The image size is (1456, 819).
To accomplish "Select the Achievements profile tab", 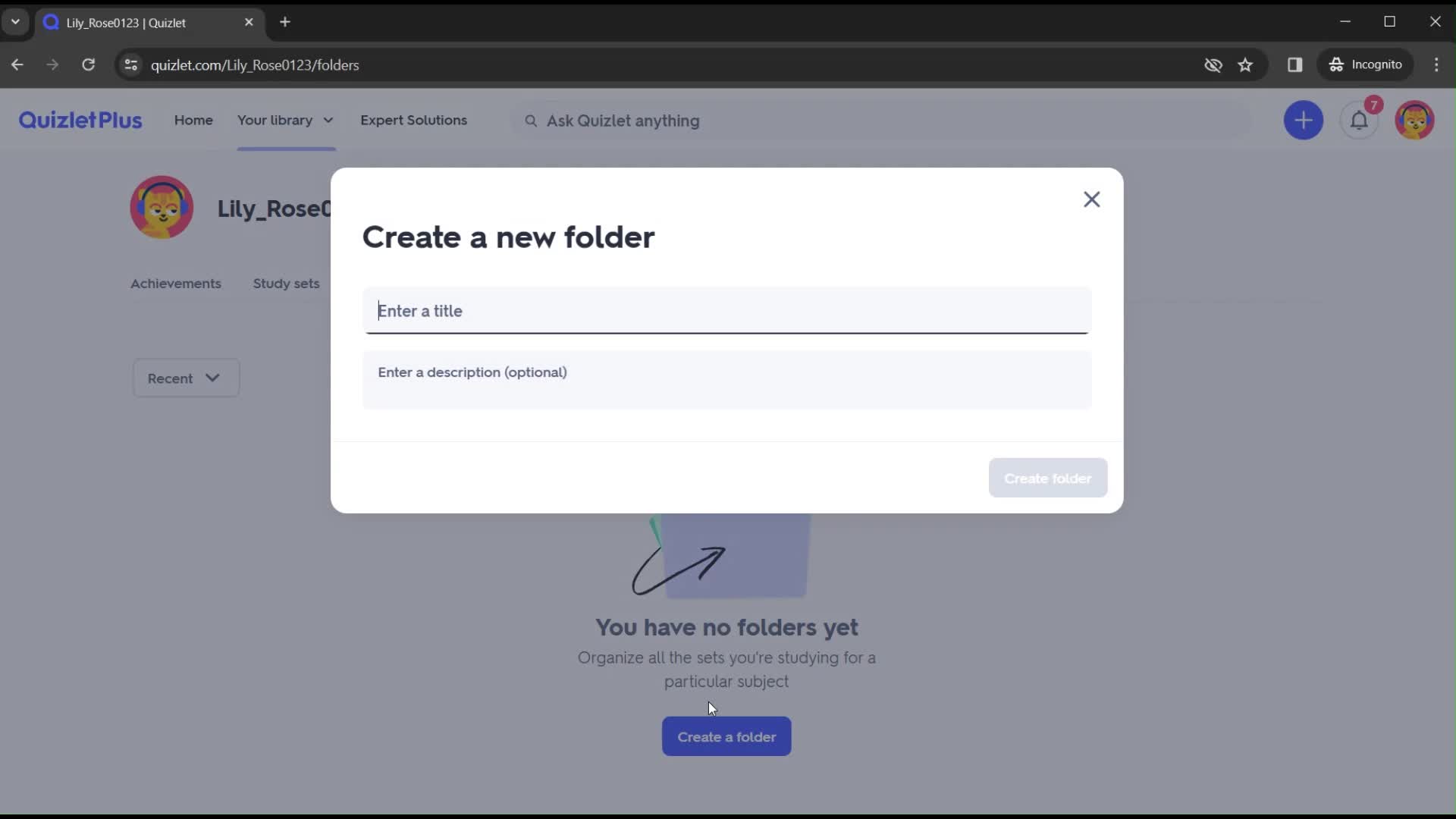I will tap(176, 283).
